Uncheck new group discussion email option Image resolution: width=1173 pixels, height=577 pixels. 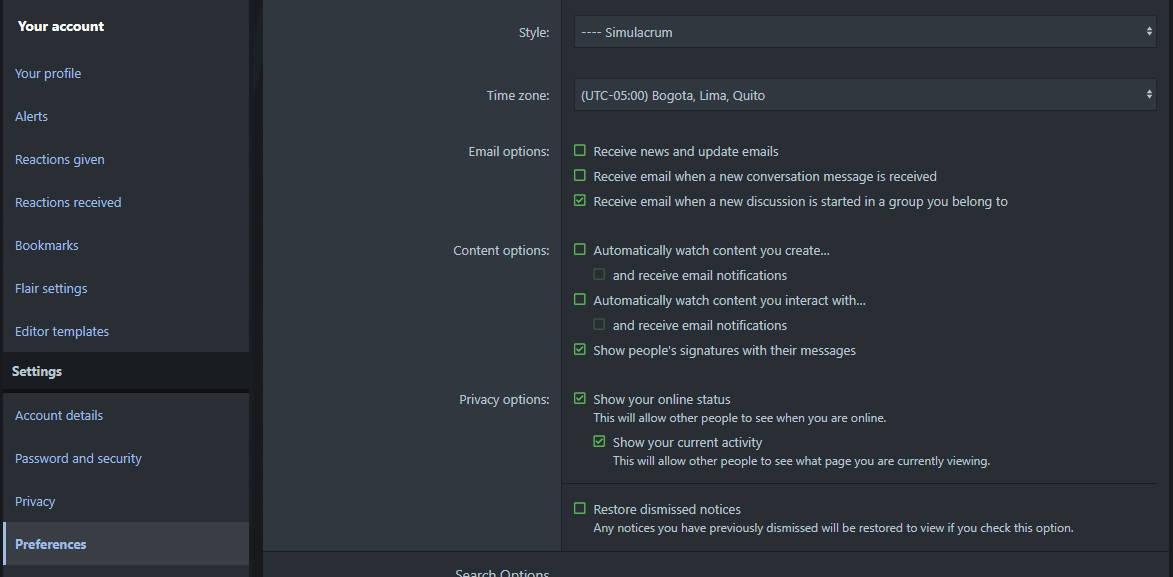580,201
